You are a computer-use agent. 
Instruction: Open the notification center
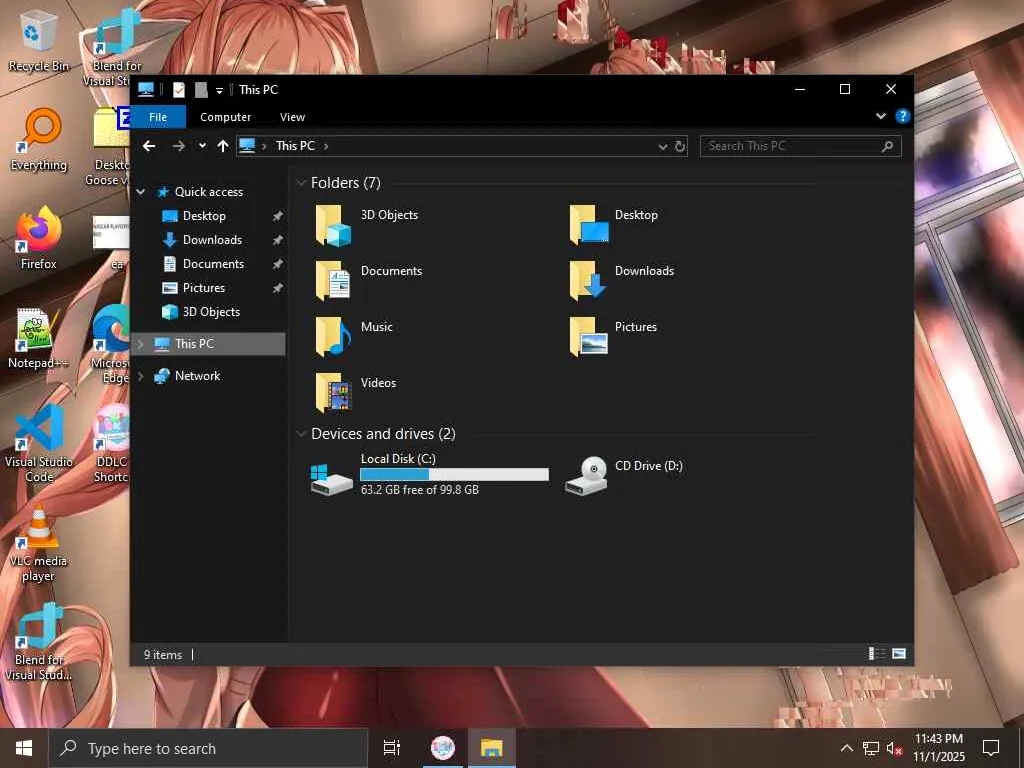[x=991, y=748]
